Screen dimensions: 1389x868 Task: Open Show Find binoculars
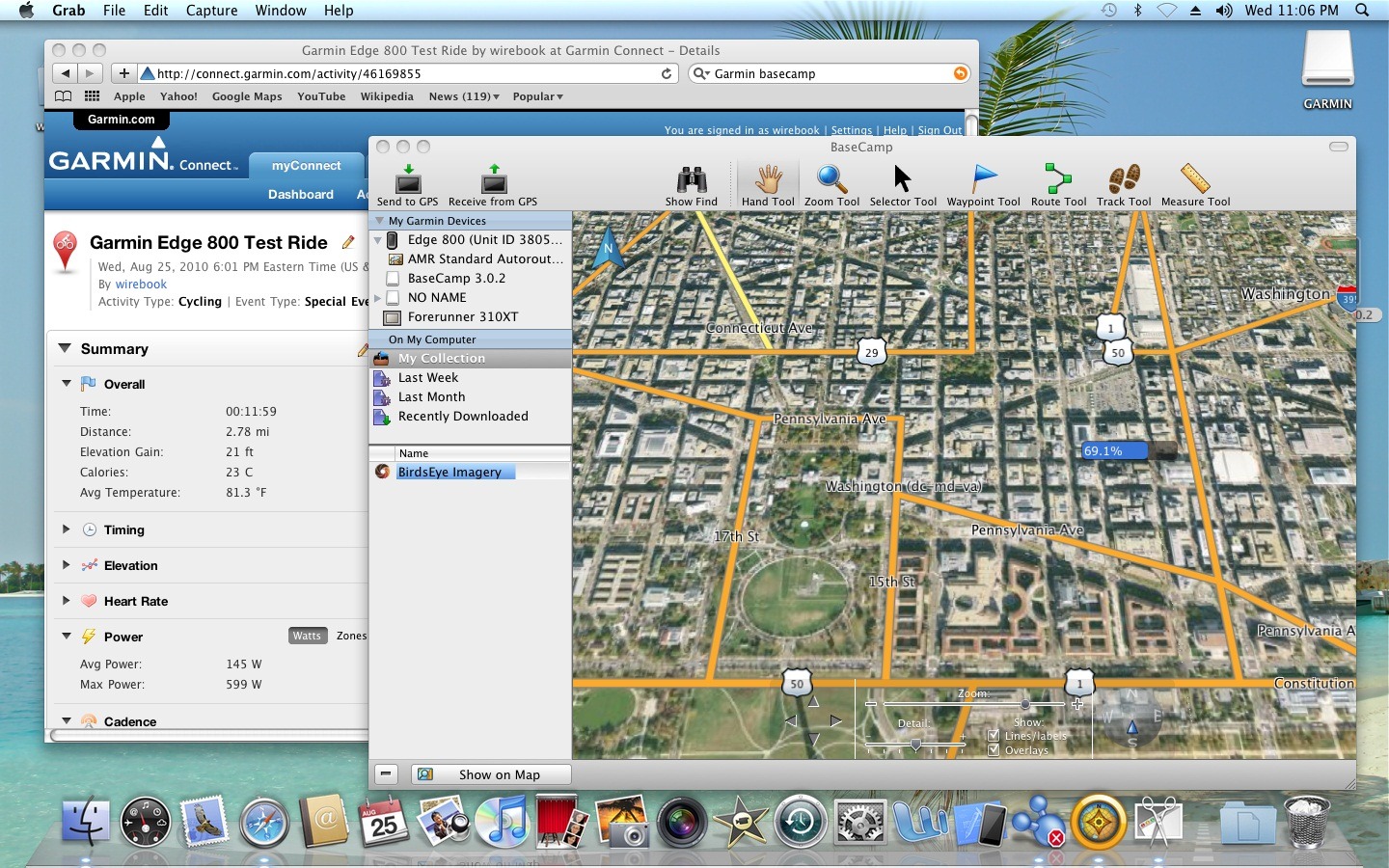tap(692, 179)
